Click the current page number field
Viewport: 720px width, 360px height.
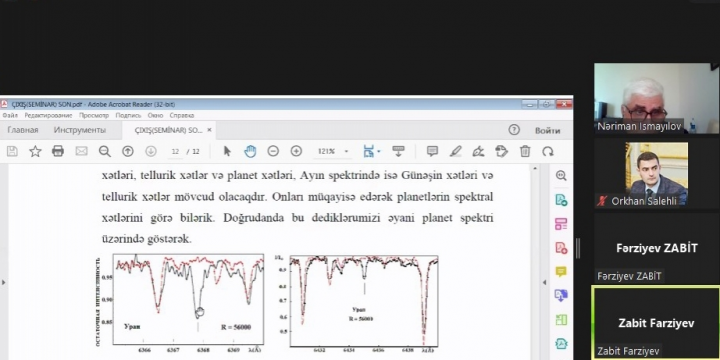tap(174, 151)
